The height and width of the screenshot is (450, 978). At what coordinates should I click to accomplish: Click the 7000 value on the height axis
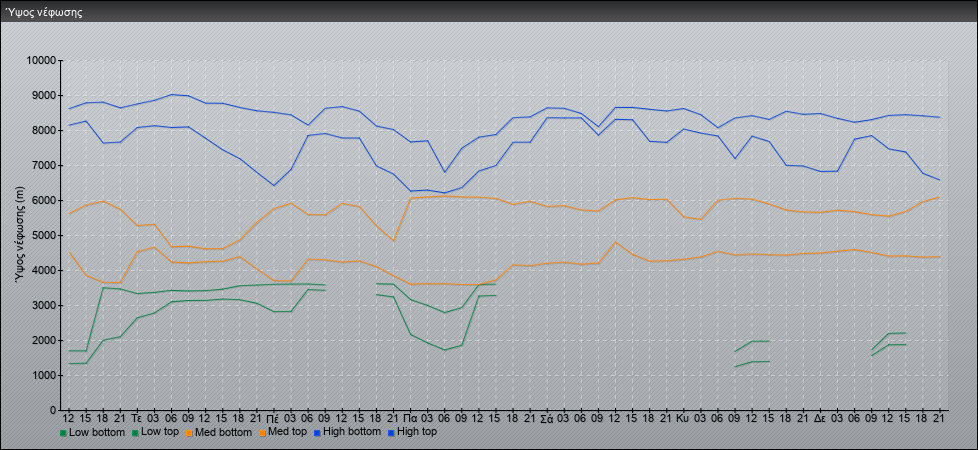tap(44, 165)
